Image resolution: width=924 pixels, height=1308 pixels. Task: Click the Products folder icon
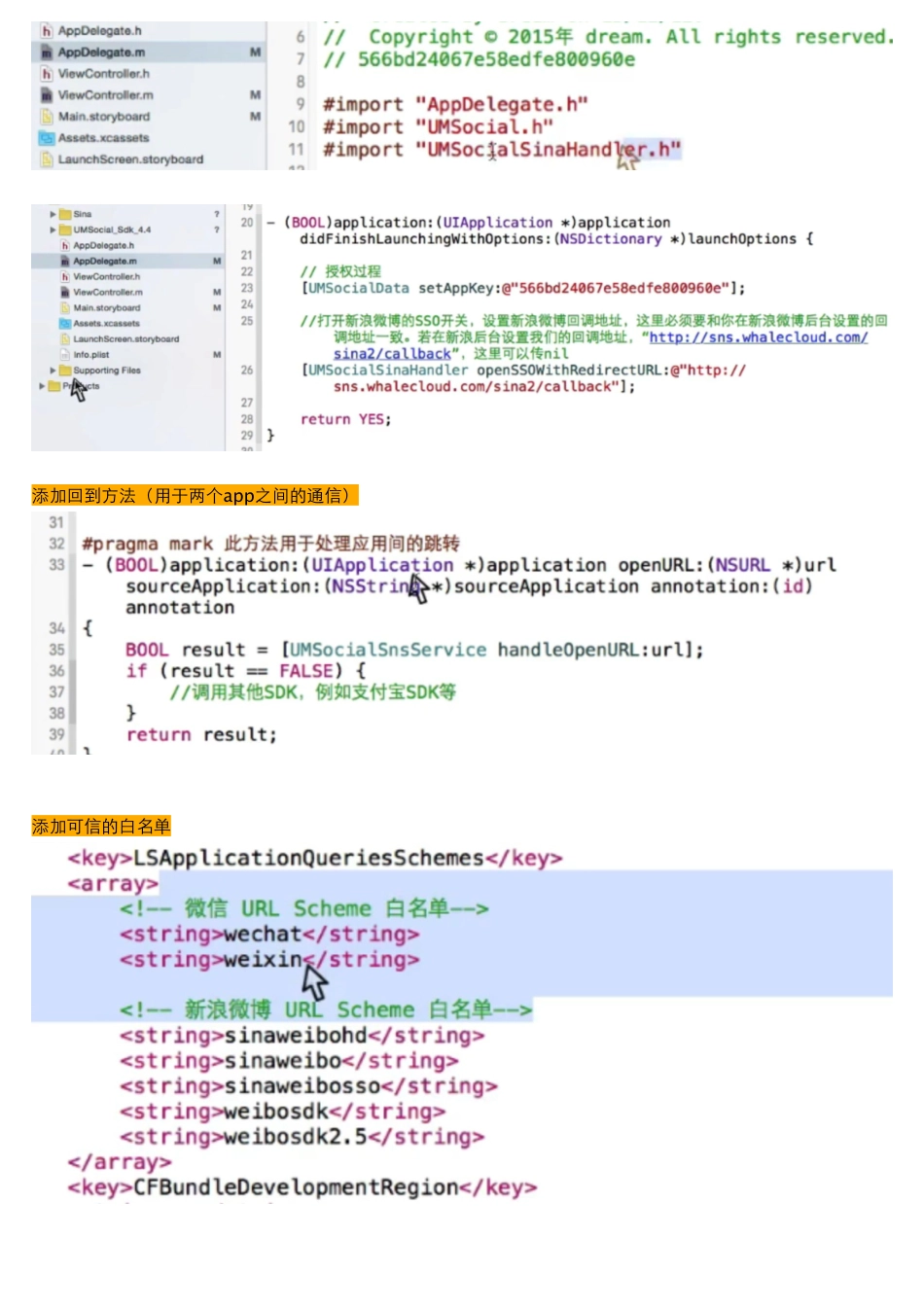point(54,386)
